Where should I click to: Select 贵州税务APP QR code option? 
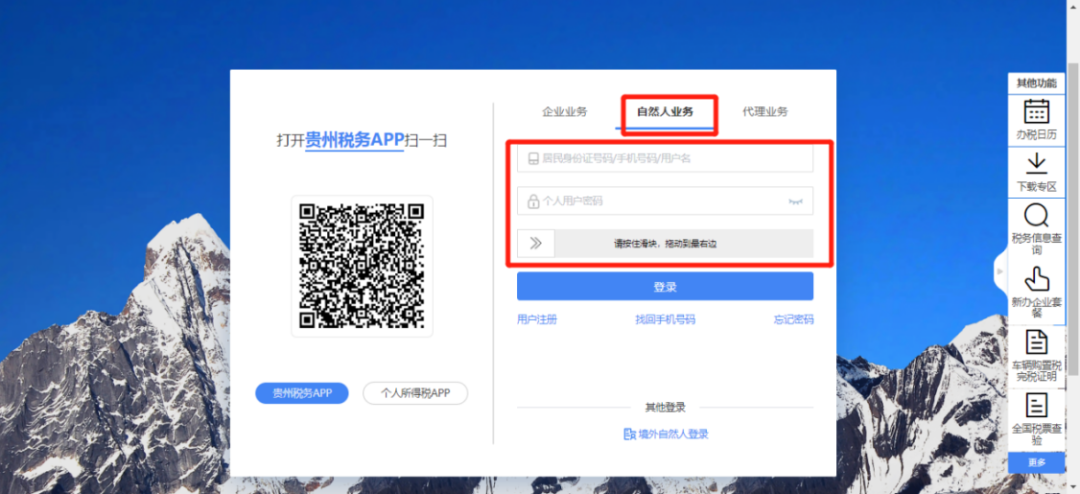302,393
